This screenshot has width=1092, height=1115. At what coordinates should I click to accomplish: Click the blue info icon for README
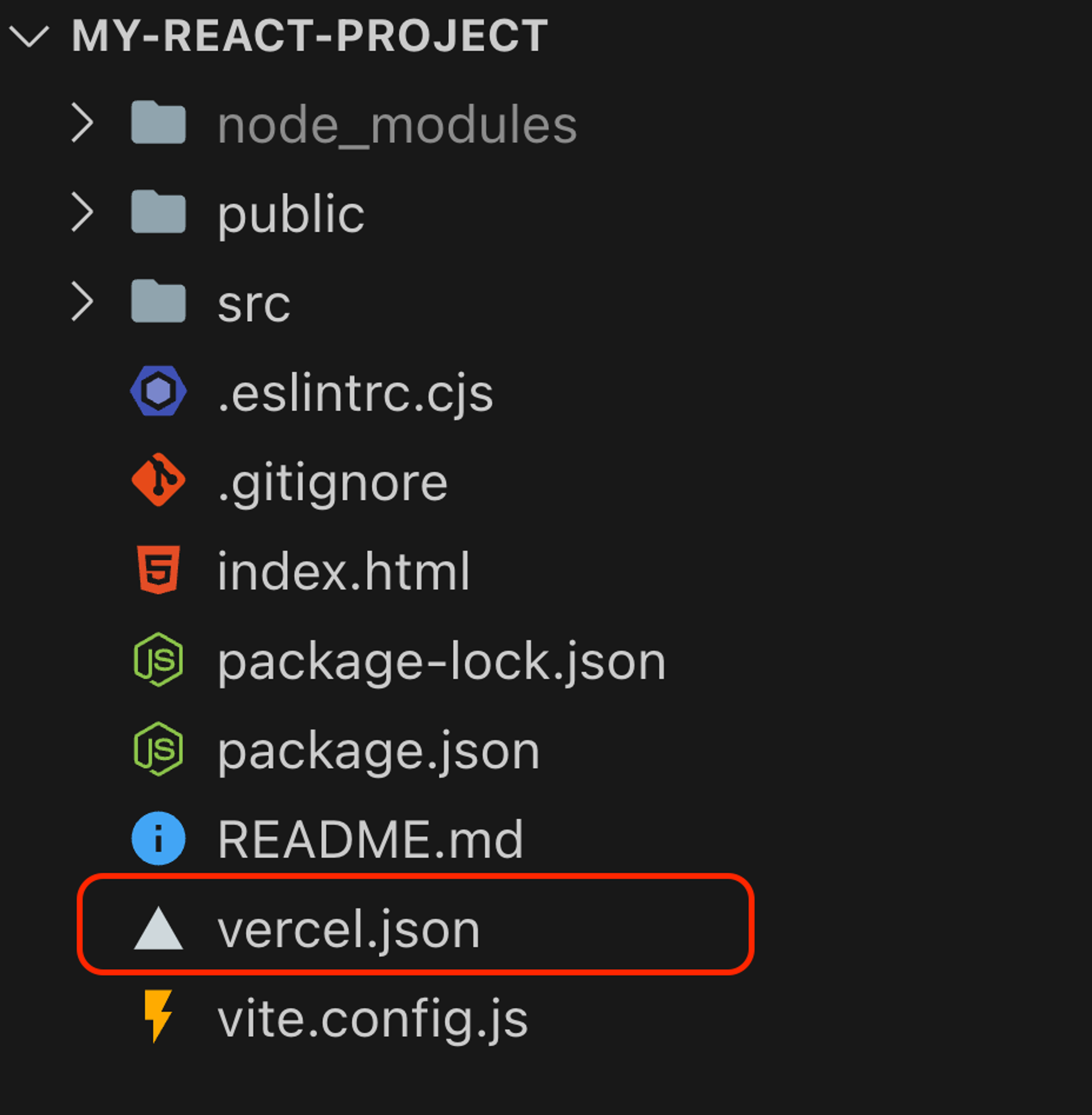pos(158,838)
